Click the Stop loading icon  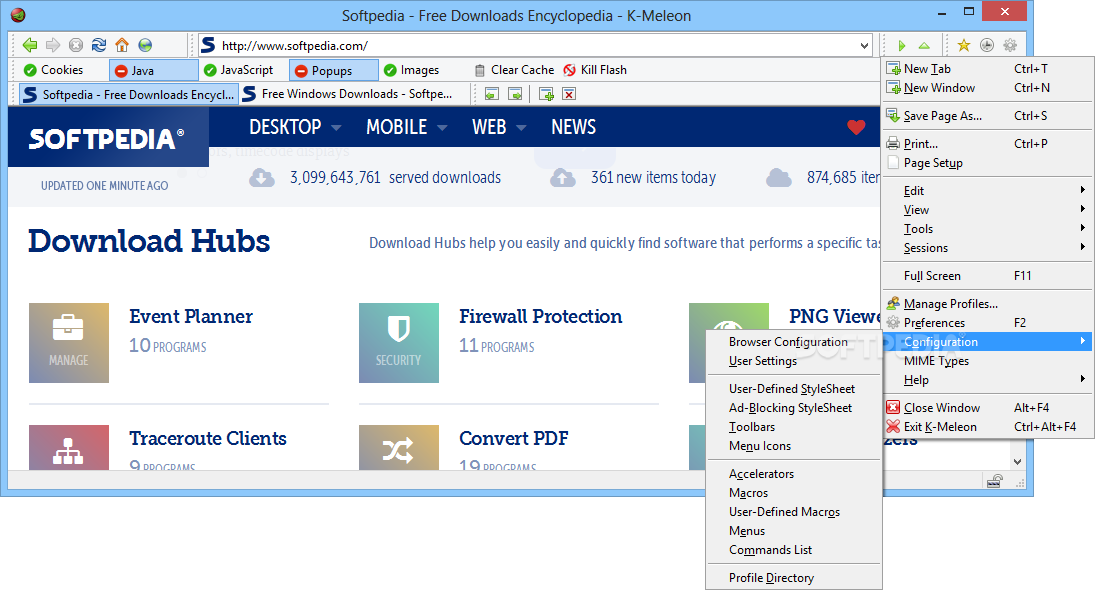(76, 45)
